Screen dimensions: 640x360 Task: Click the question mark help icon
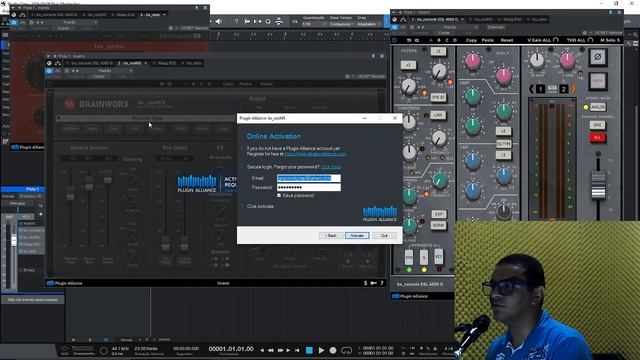(236, 21)
